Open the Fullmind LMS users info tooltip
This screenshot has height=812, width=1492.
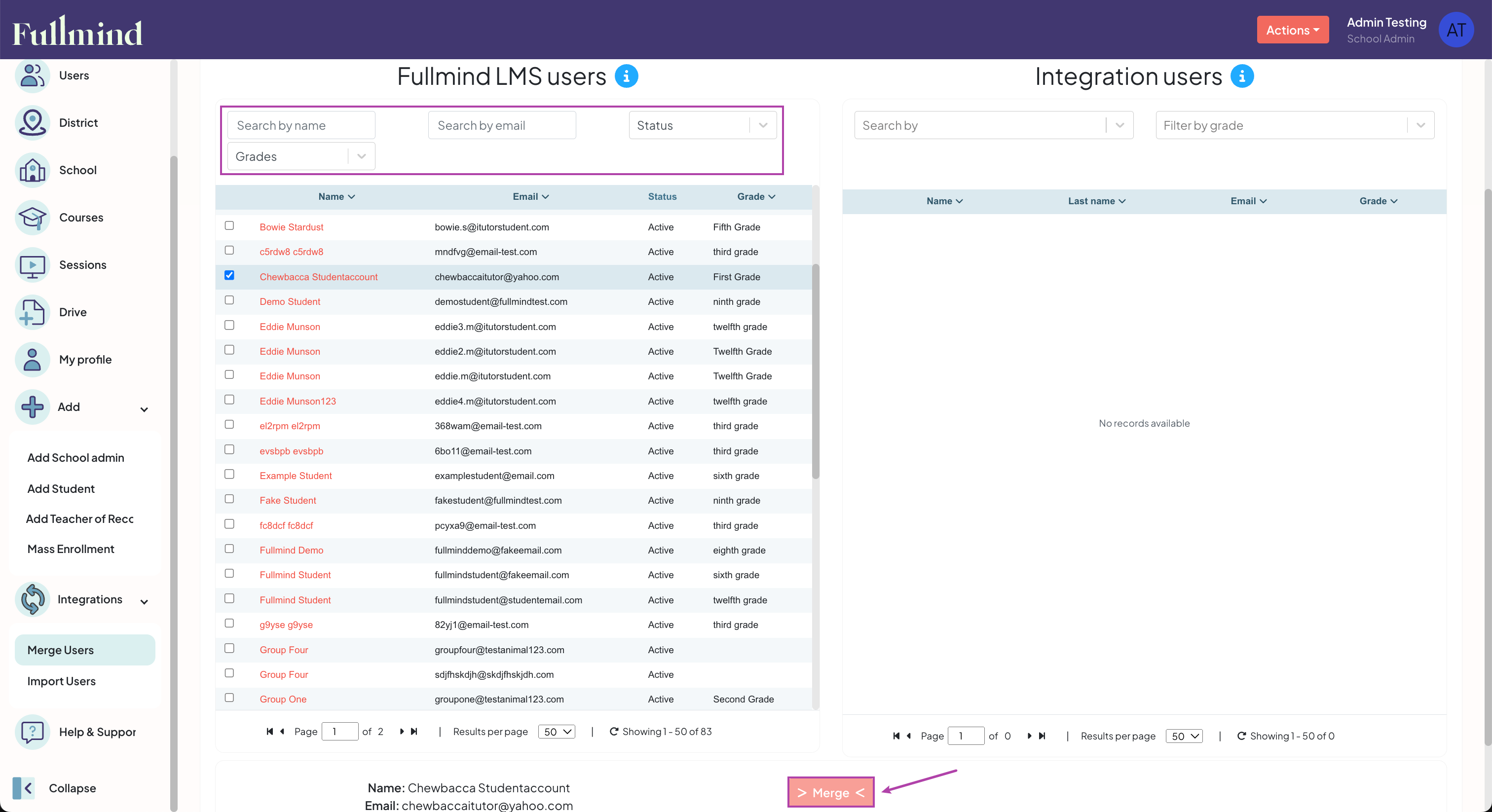click(627, 76)
